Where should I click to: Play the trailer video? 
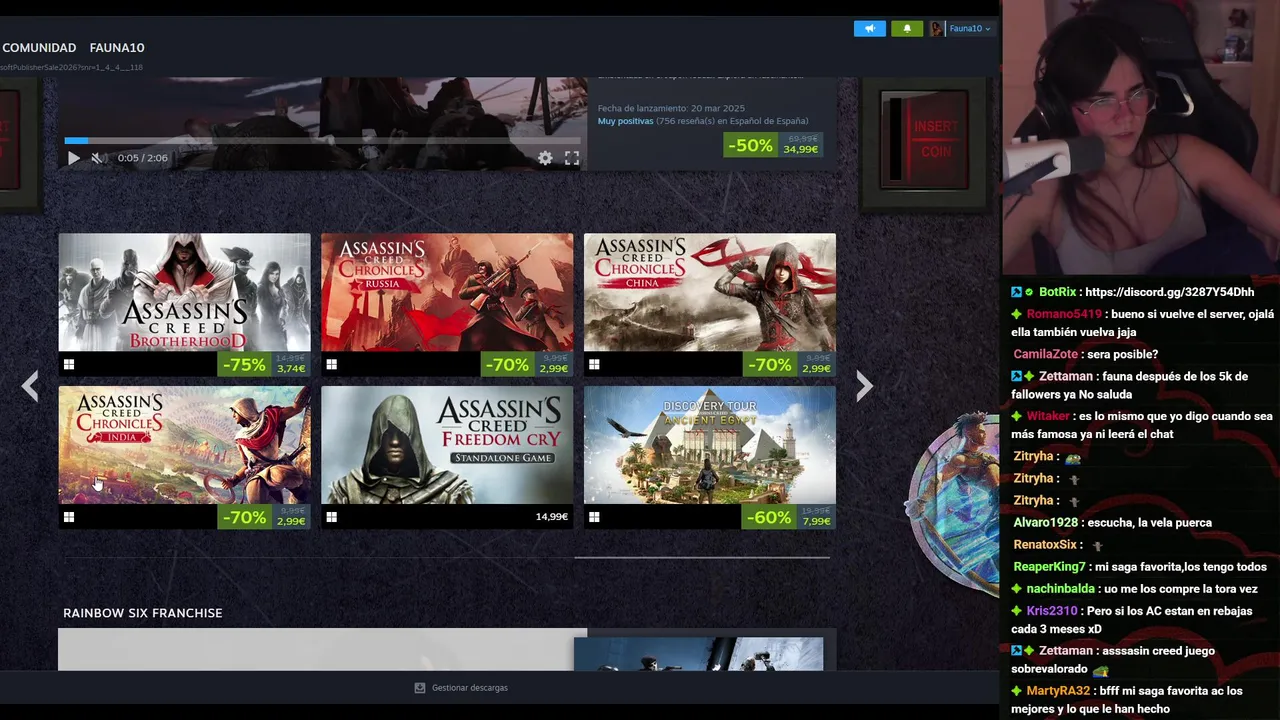(x=73, y=158)
